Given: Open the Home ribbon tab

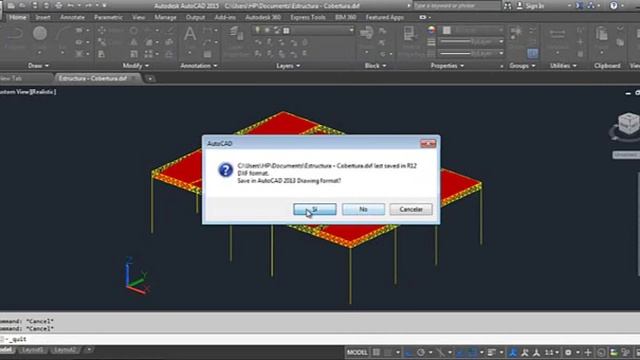Looking at the screenshot, I should point(18,18).
